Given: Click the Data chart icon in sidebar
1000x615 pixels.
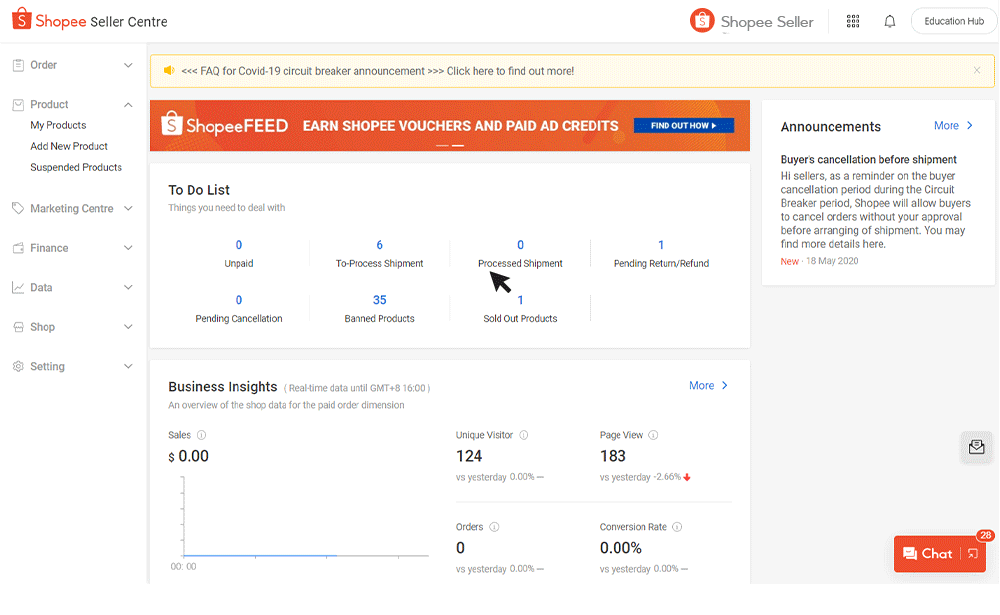Looking at the screenshot, I should pos(18,288).
